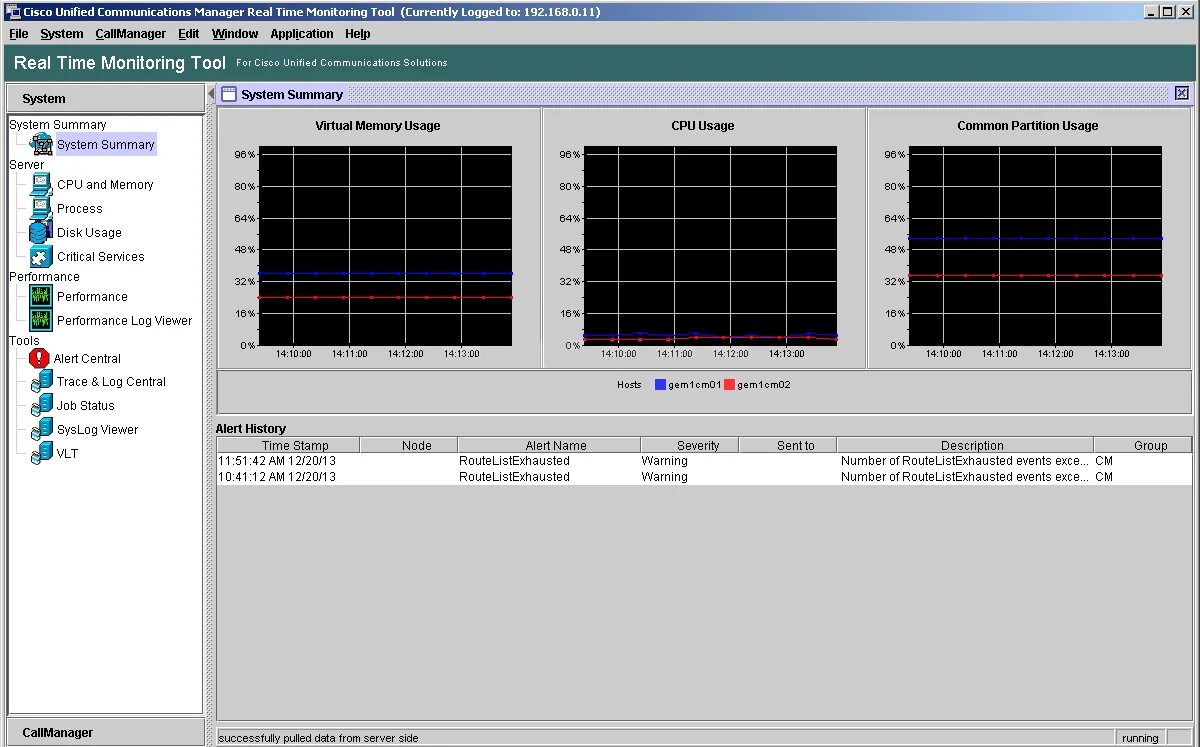Open Alert Central tree item

click(87, 358)
